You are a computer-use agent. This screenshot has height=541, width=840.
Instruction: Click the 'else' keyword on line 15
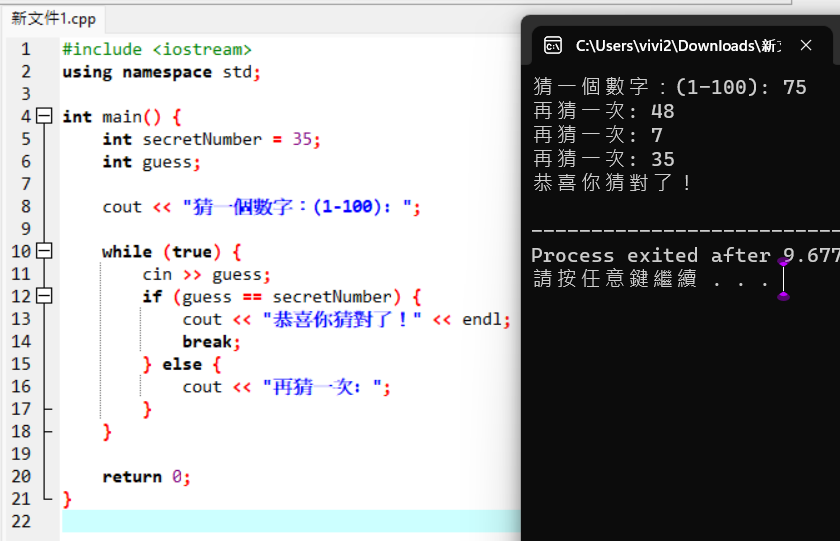point(182,364)
